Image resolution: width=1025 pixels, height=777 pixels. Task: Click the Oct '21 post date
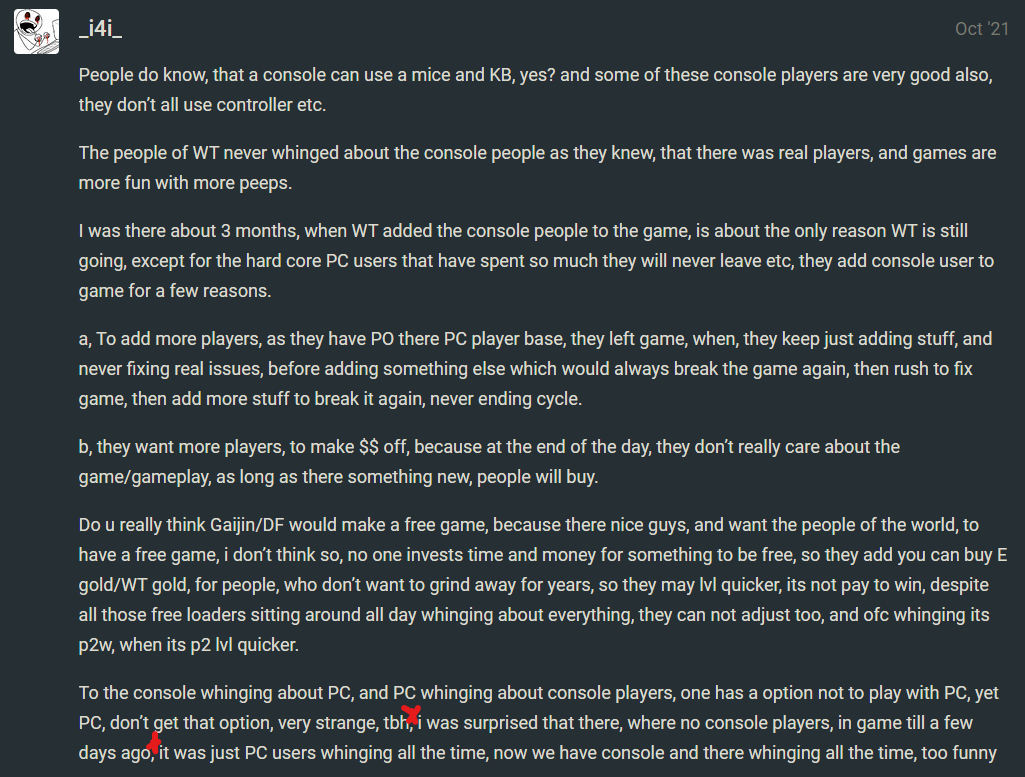point(981,29)
